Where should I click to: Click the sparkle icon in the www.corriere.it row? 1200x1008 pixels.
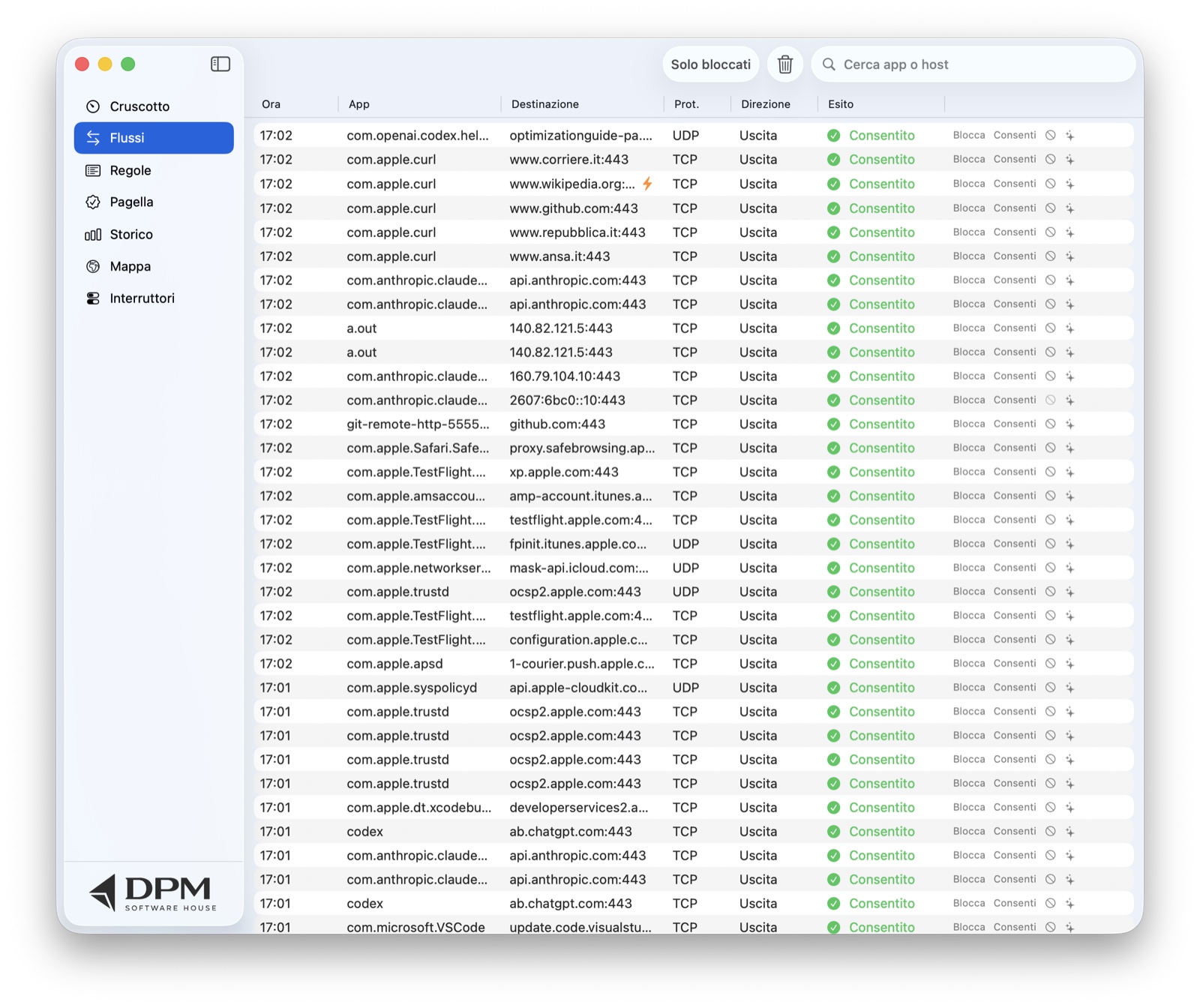(x=1070, y=160)
